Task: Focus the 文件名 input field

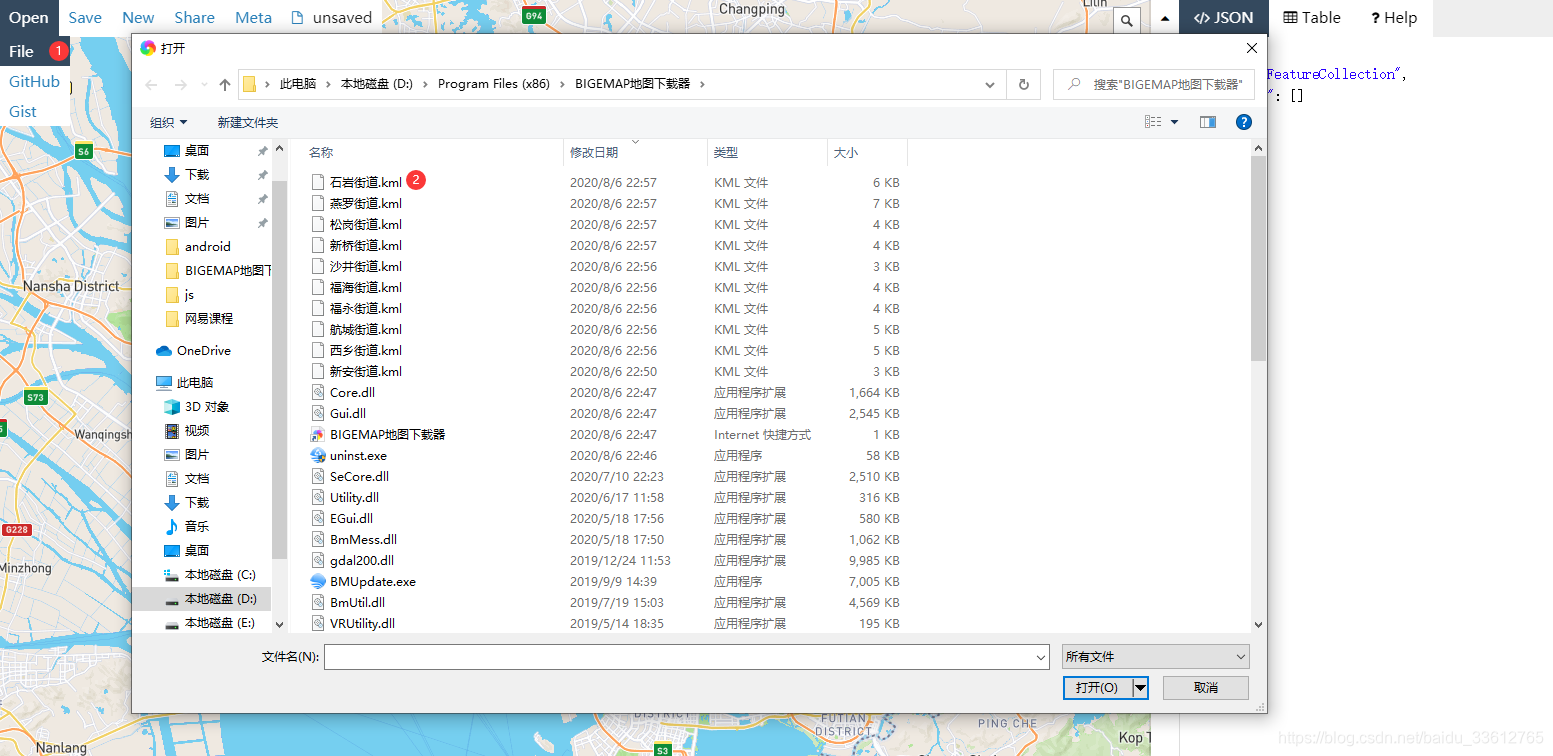Action: coord(679,657)
